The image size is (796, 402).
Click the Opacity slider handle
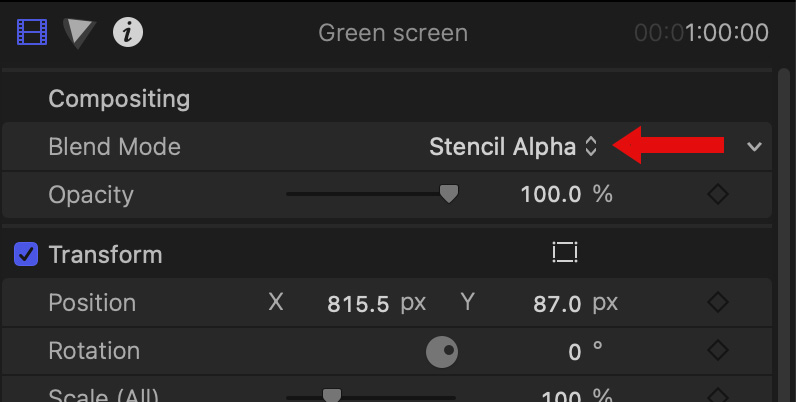pyautogui.click(x=449, y=194)
